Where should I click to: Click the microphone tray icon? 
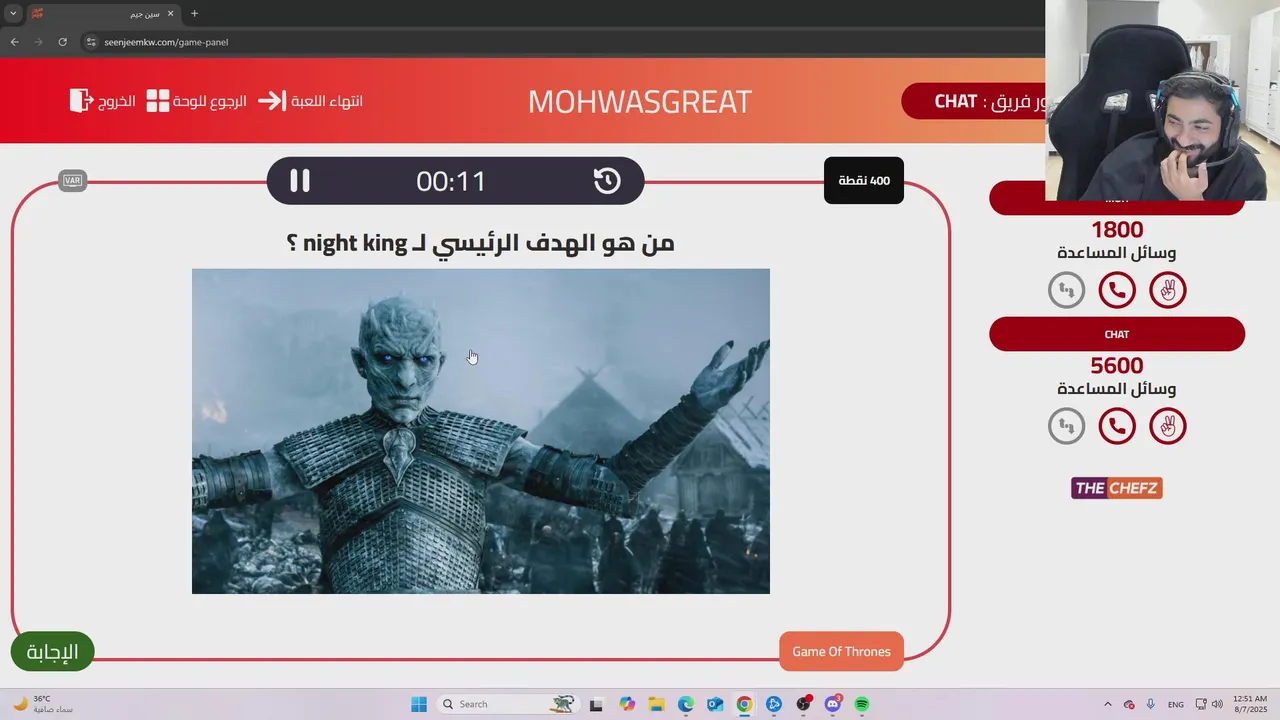[x=1151, y=704]
